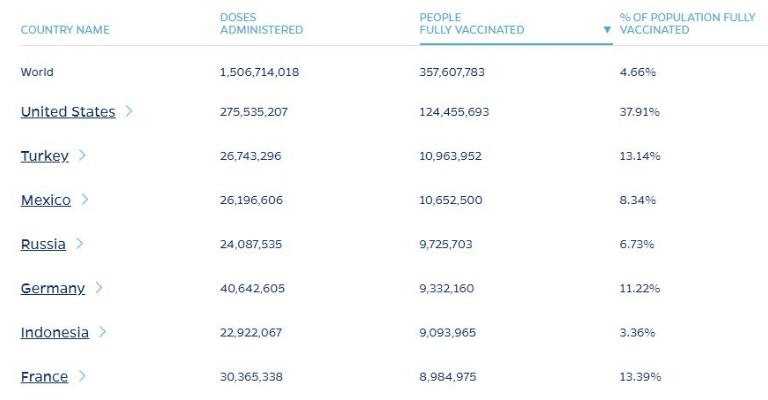Image resolution: width=768 pixels, height=400 pixels.
Task: Open the France country link
Action: [x=45, y=376]
